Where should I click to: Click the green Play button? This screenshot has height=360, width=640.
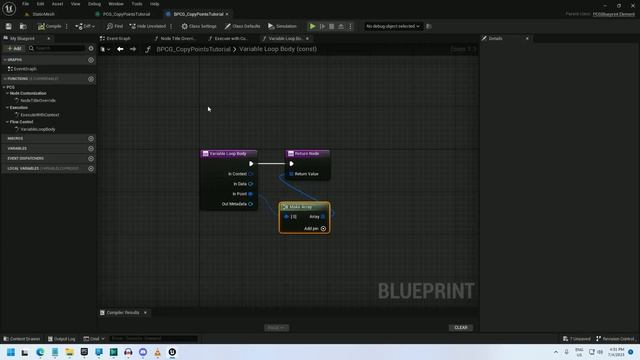point(313,26)
